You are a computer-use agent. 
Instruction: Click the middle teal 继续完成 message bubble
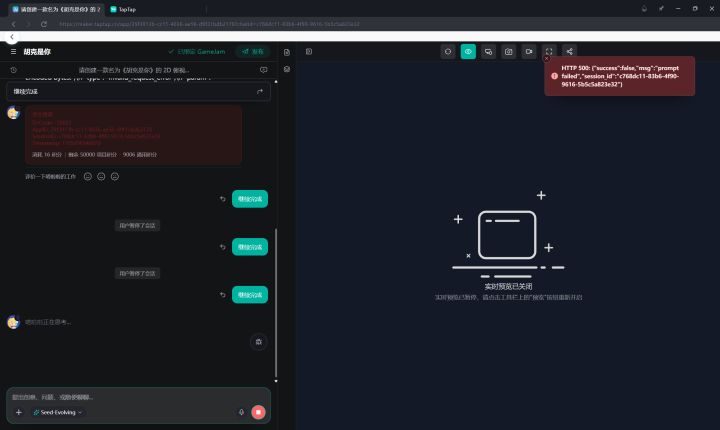tap(250, 247)
